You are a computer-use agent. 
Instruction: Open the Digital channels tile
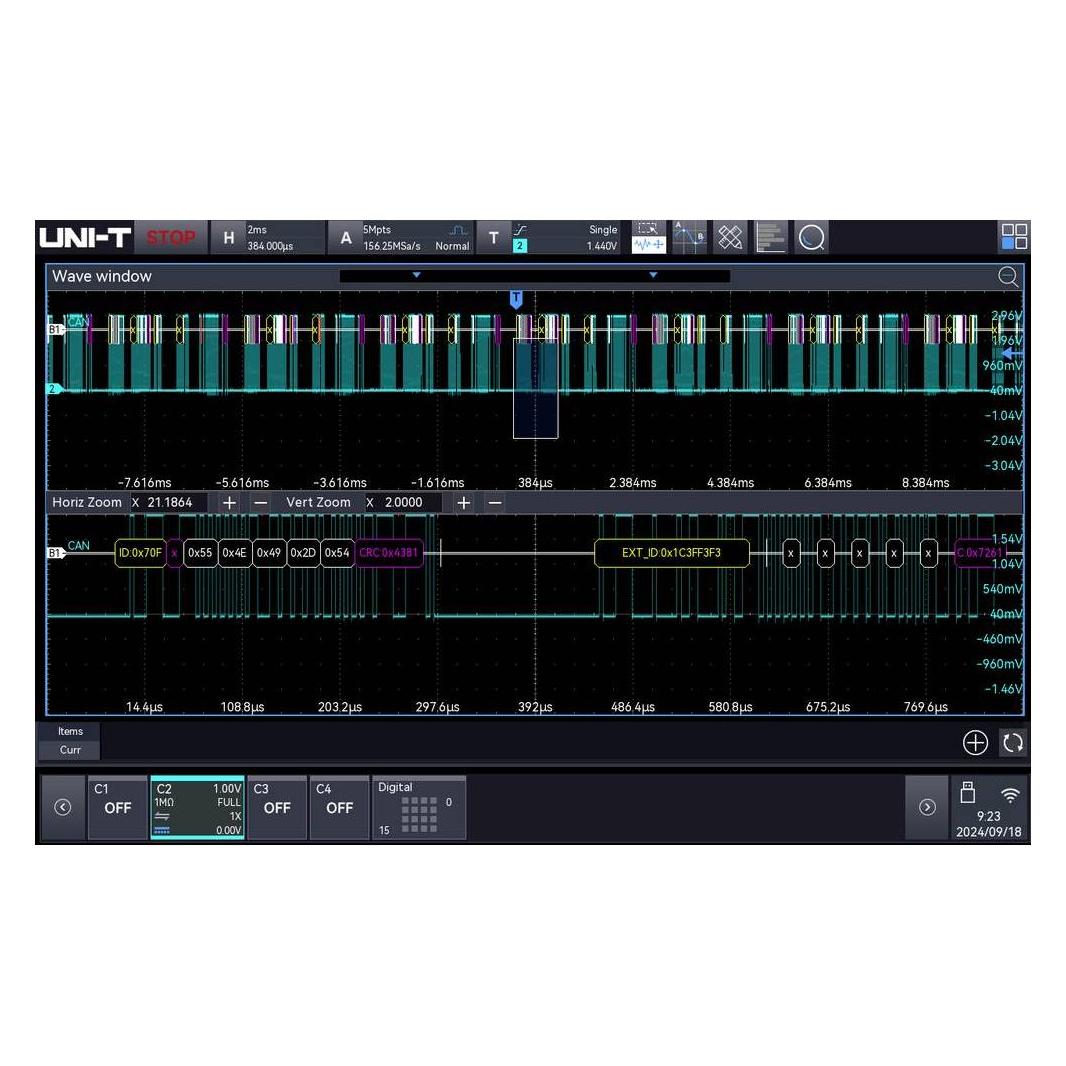pos(419,807)
